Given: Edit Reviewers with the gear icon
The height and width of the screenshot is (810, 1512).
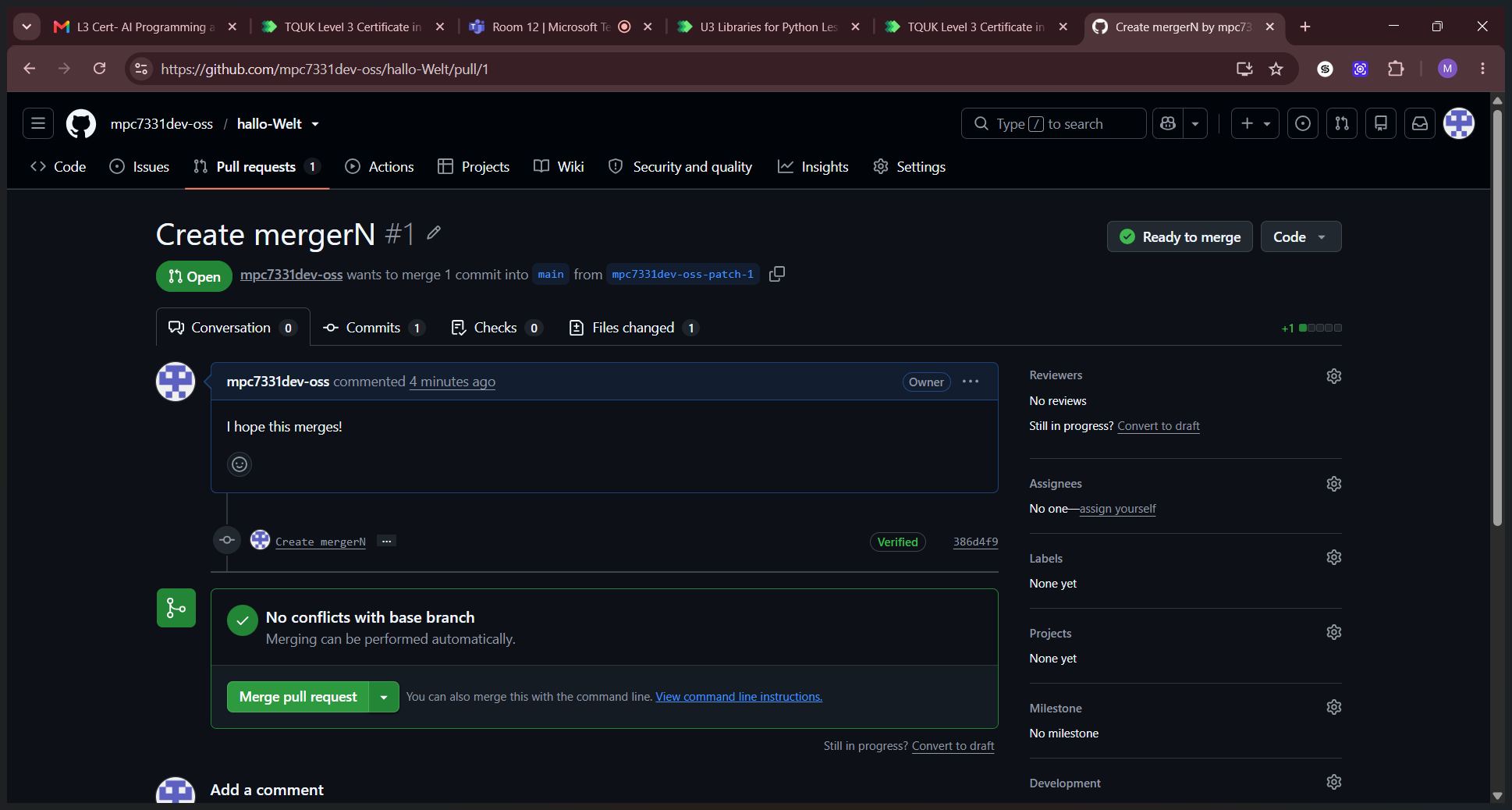Looking at the screenshot, I should coord(1334,376).
